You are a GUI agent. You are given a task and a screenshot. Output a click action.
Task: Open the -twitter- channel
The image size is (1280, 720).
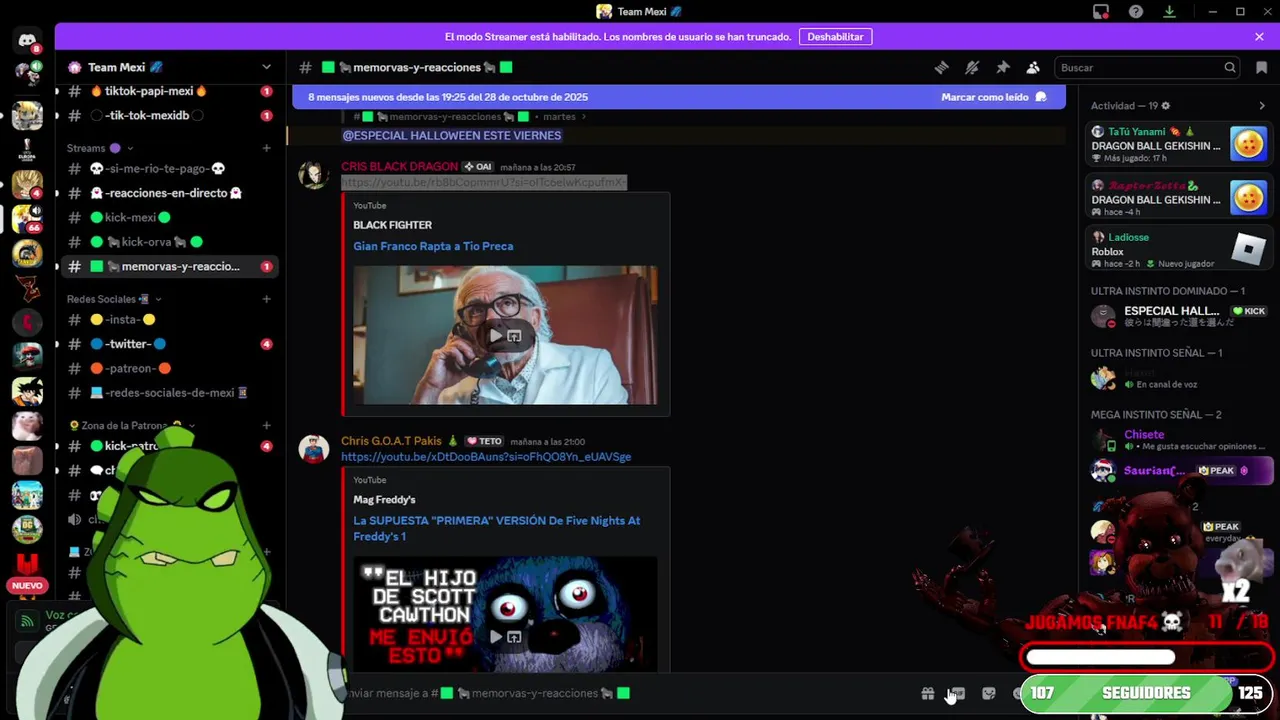(x=170, y=344)
